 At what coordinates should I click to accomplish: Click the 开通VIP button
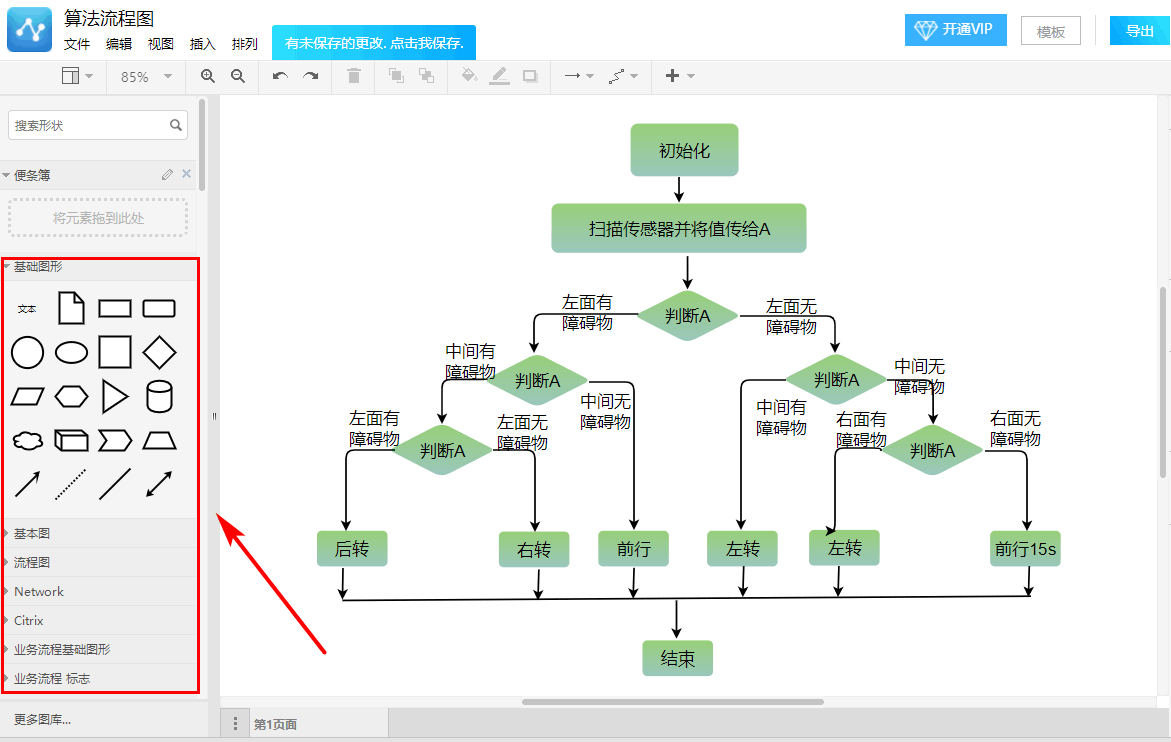[x=955, y=30]
